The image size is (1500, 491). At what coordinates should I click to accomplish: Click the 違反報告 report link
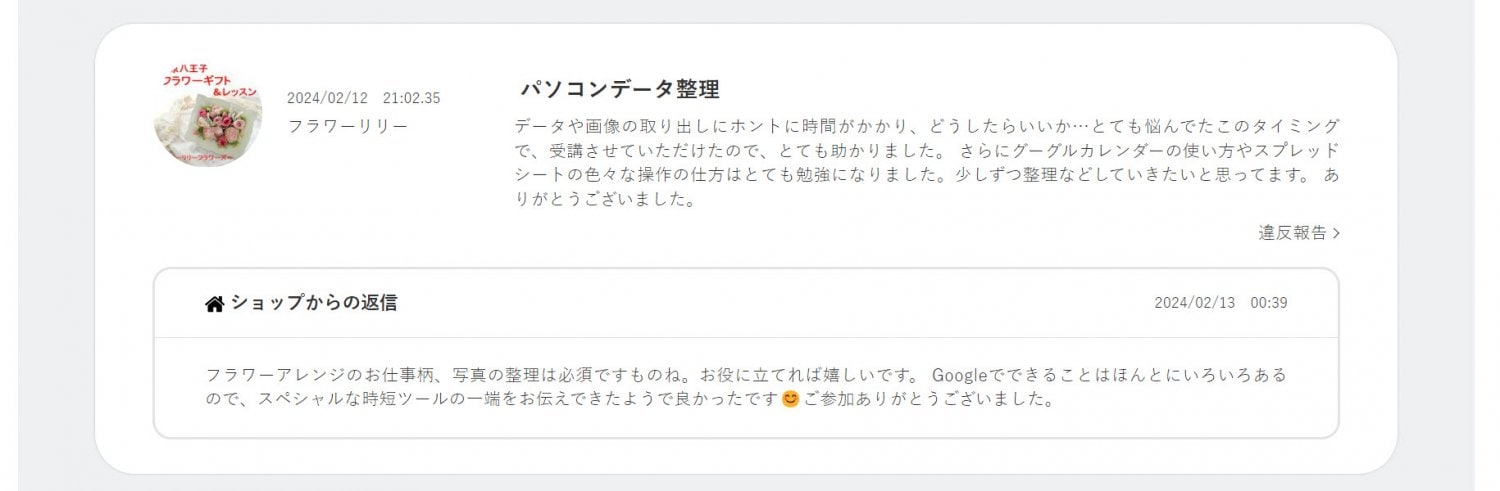click(1292, 233)
